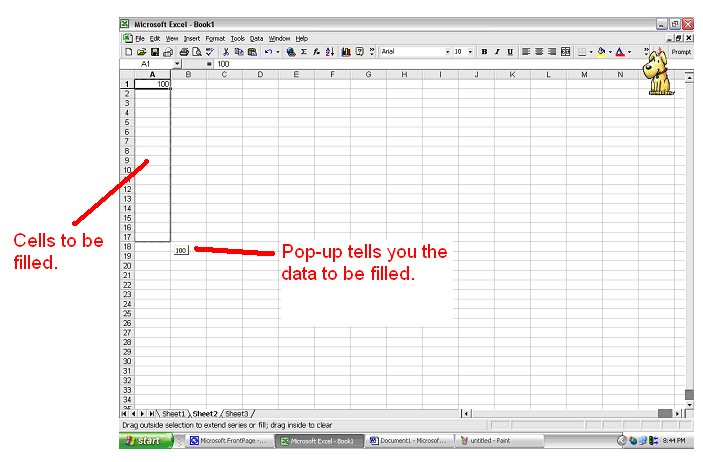Click the column A header
The width and height of the screenshot is (703, 462).
click(x=152, y=74)
